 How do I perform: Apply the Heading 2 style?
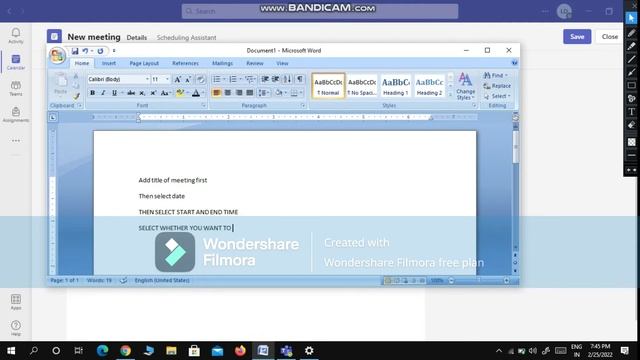click(x=429, y=86)
